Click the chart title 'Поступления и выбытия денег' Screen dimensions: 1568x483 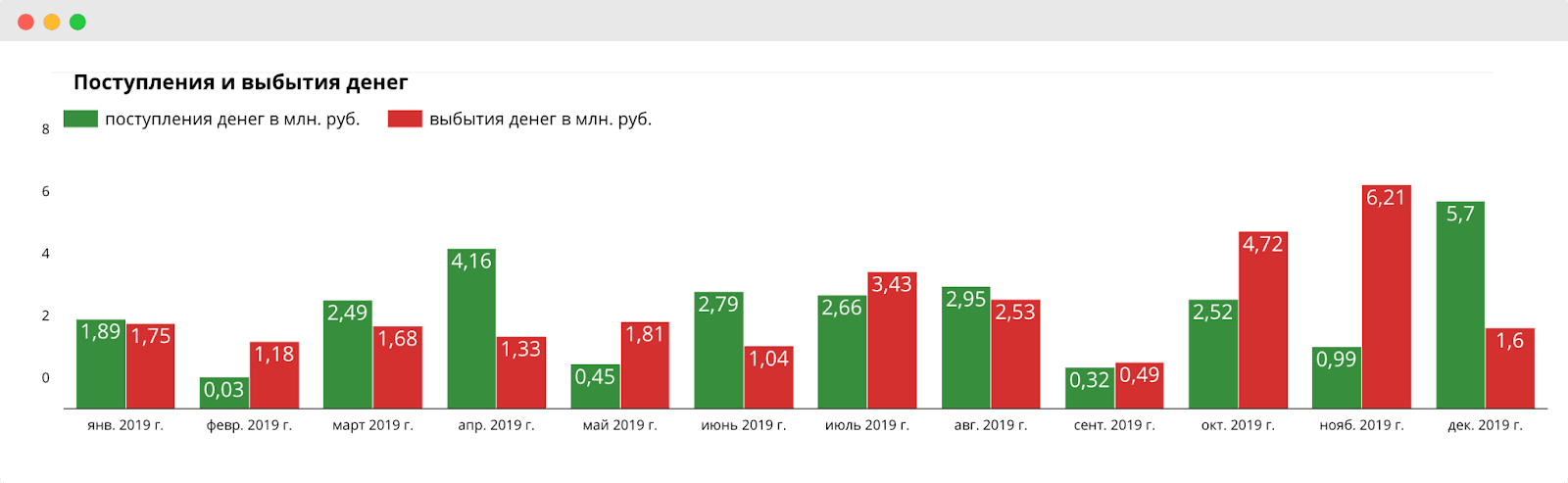(240, 82)
